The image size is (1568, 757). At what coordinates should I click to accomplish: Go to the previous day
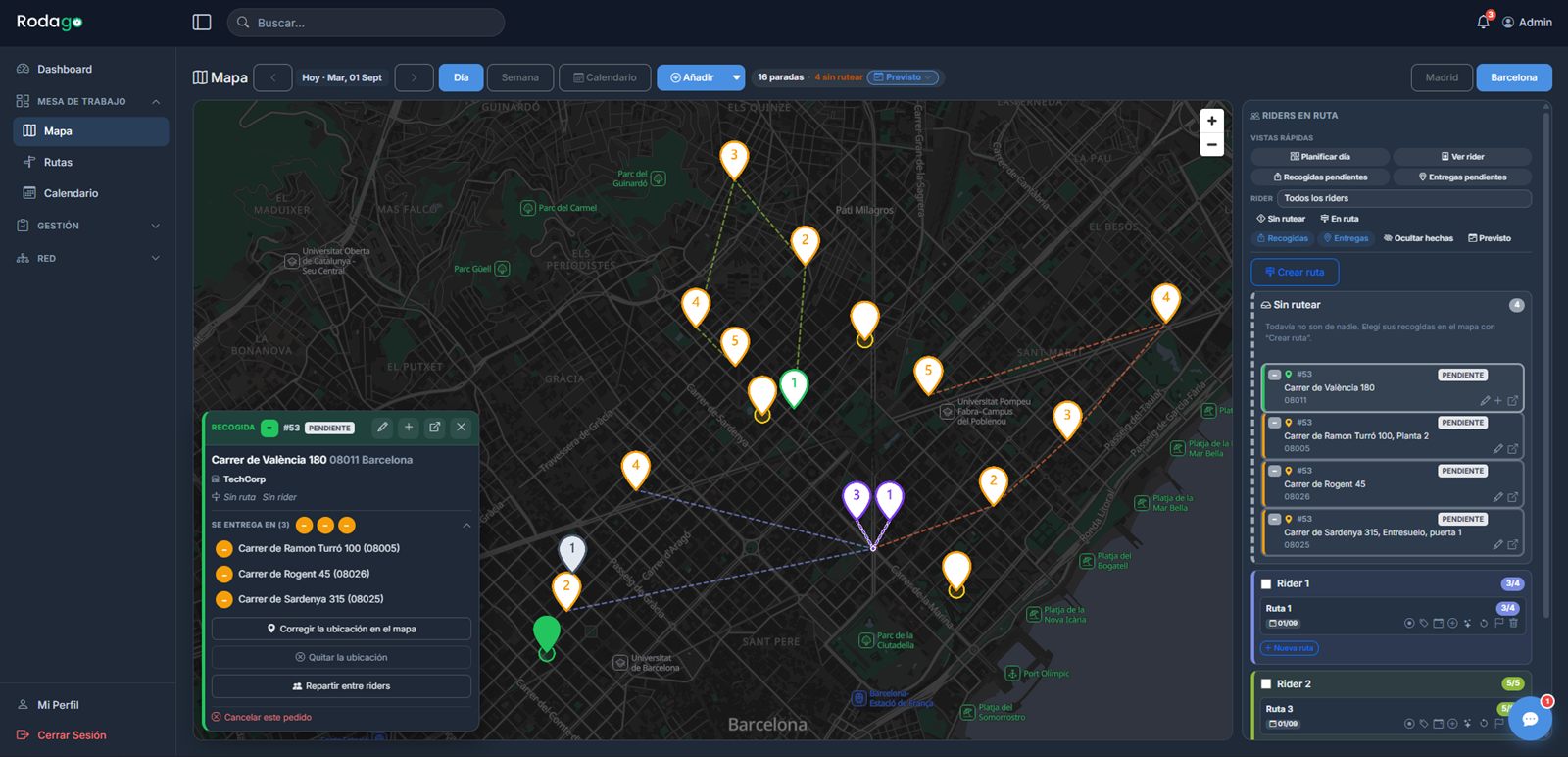273,77
